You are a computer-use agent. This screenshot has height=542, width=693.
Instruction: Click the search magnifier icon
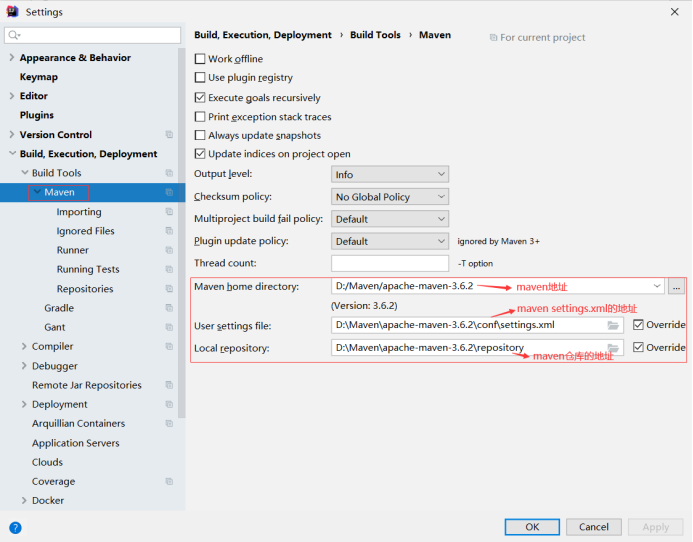coord(14,35)
